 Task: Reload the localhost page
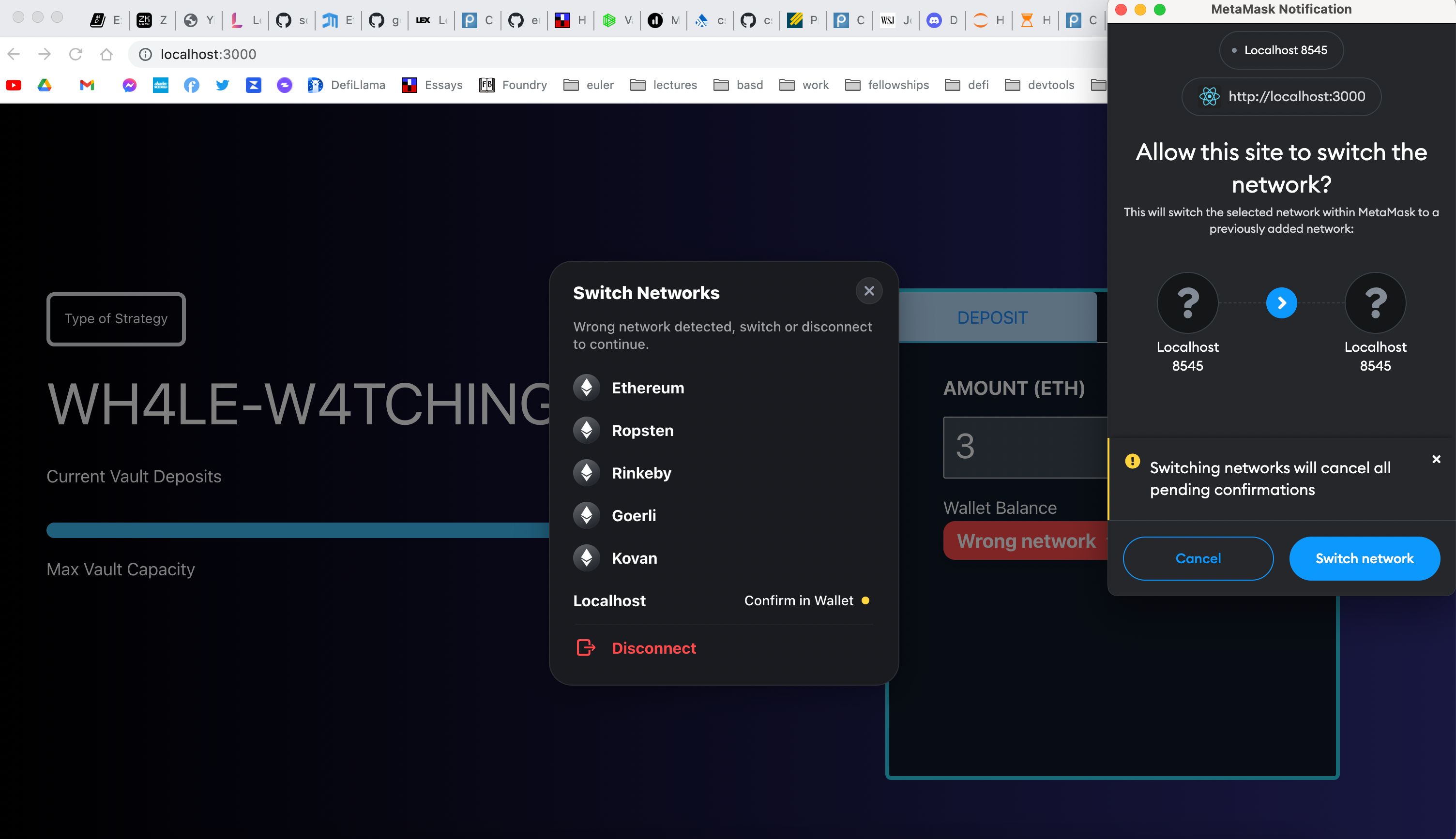(76, 54)
